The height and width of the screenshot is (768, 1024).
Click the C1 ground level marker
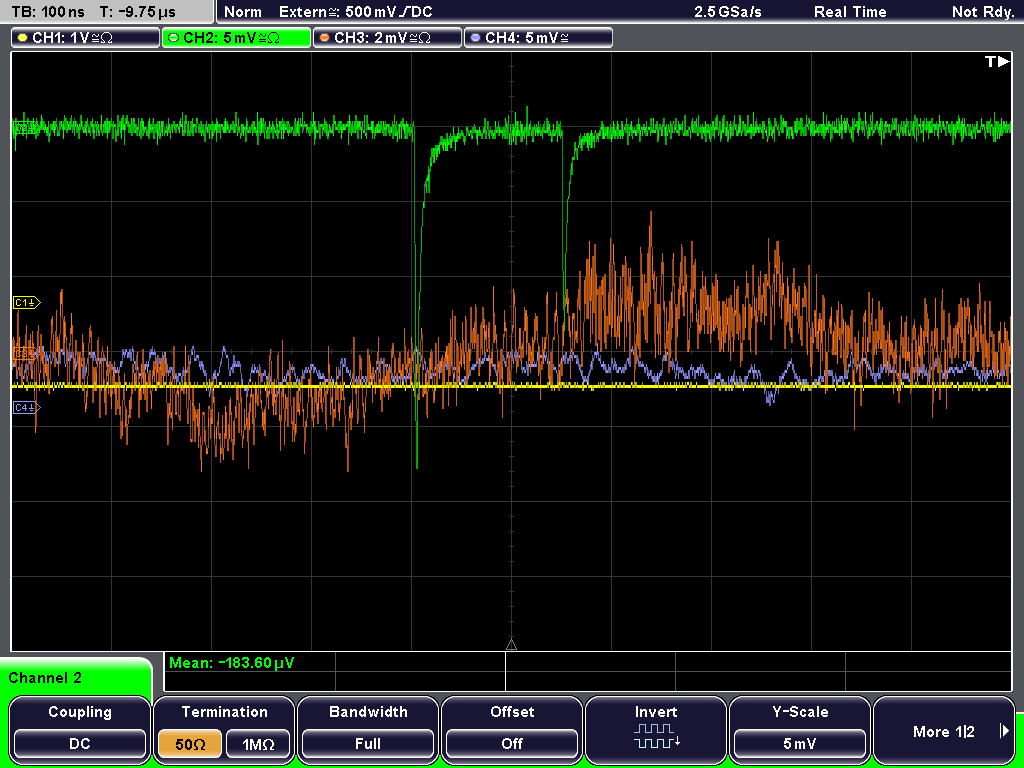pos(27,302)
